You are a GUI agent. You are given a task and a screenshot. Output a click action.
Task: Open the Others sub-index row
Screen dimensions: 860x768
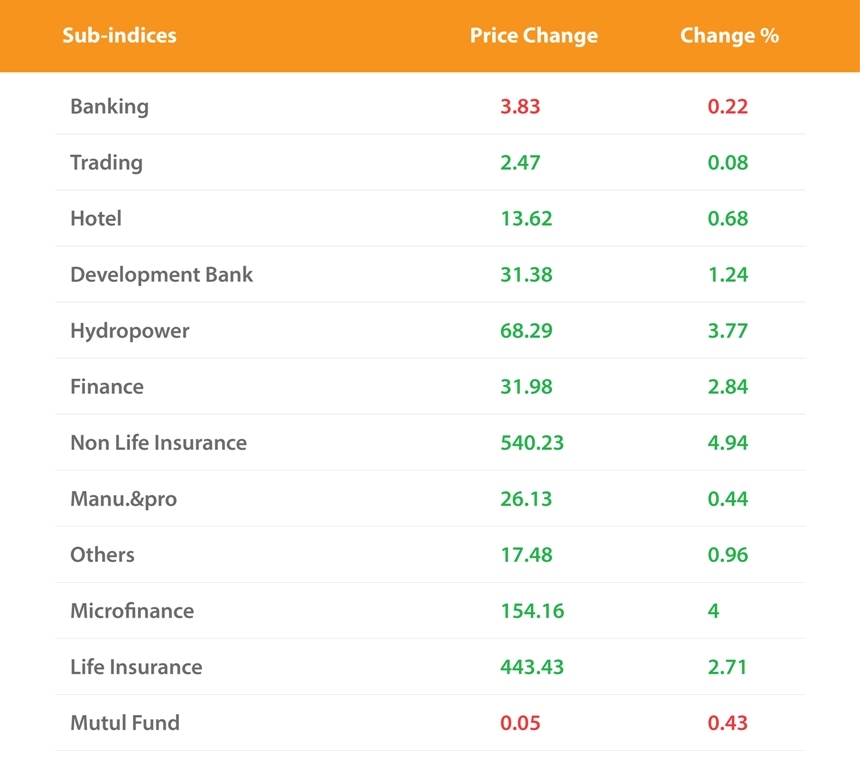[102, 555]
